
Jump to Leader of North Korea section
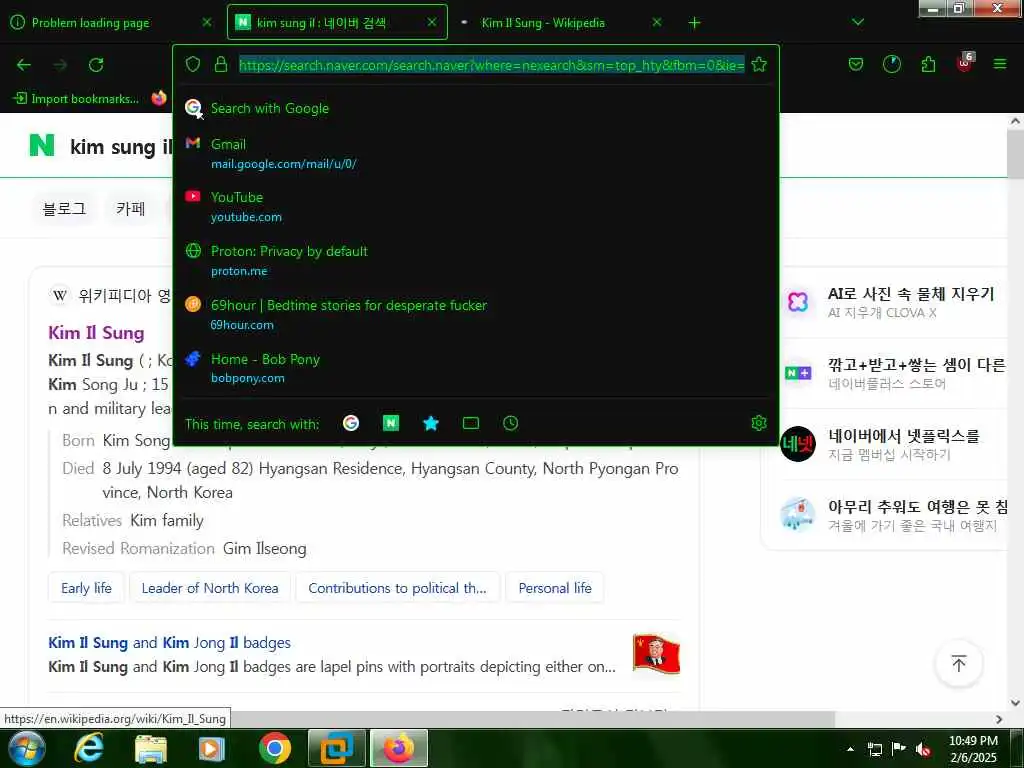pyautogui.click(x=210, y=588)
